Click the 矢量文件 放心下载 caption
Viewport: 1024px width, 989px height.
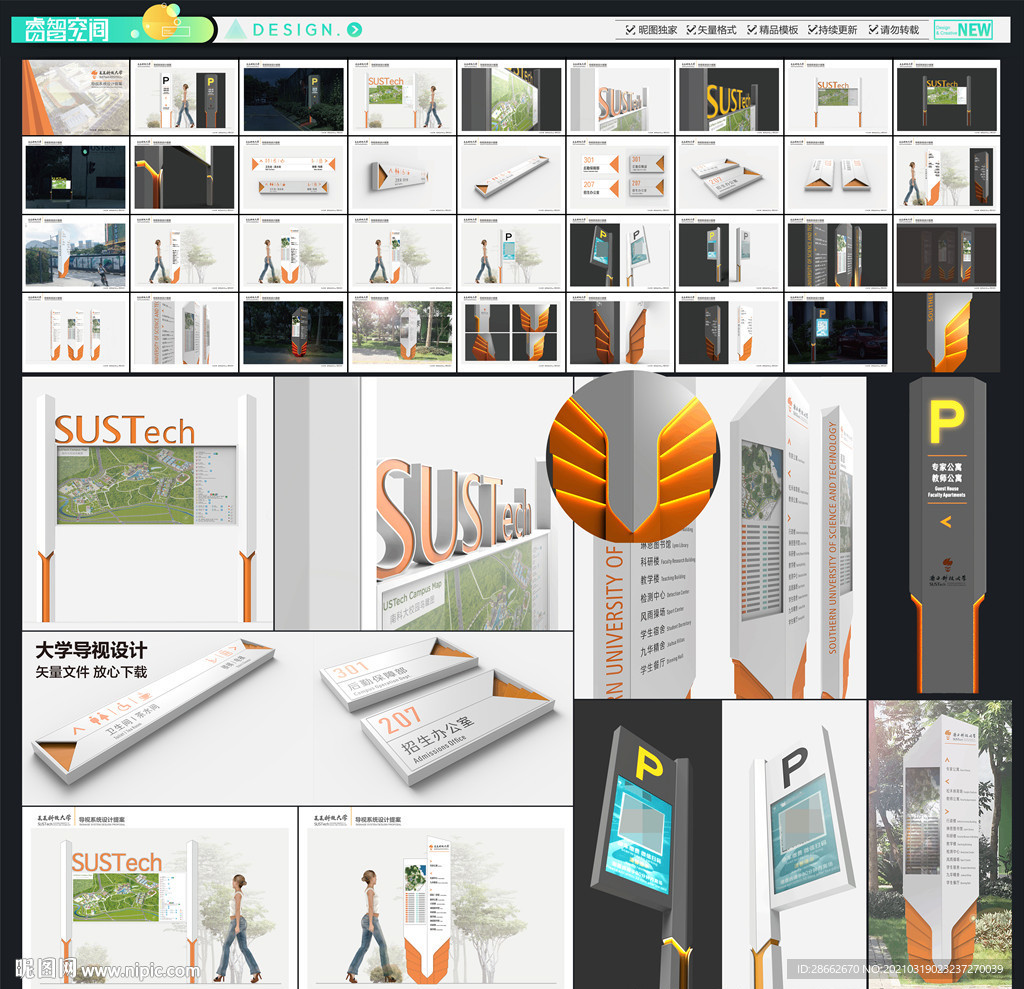91,672
